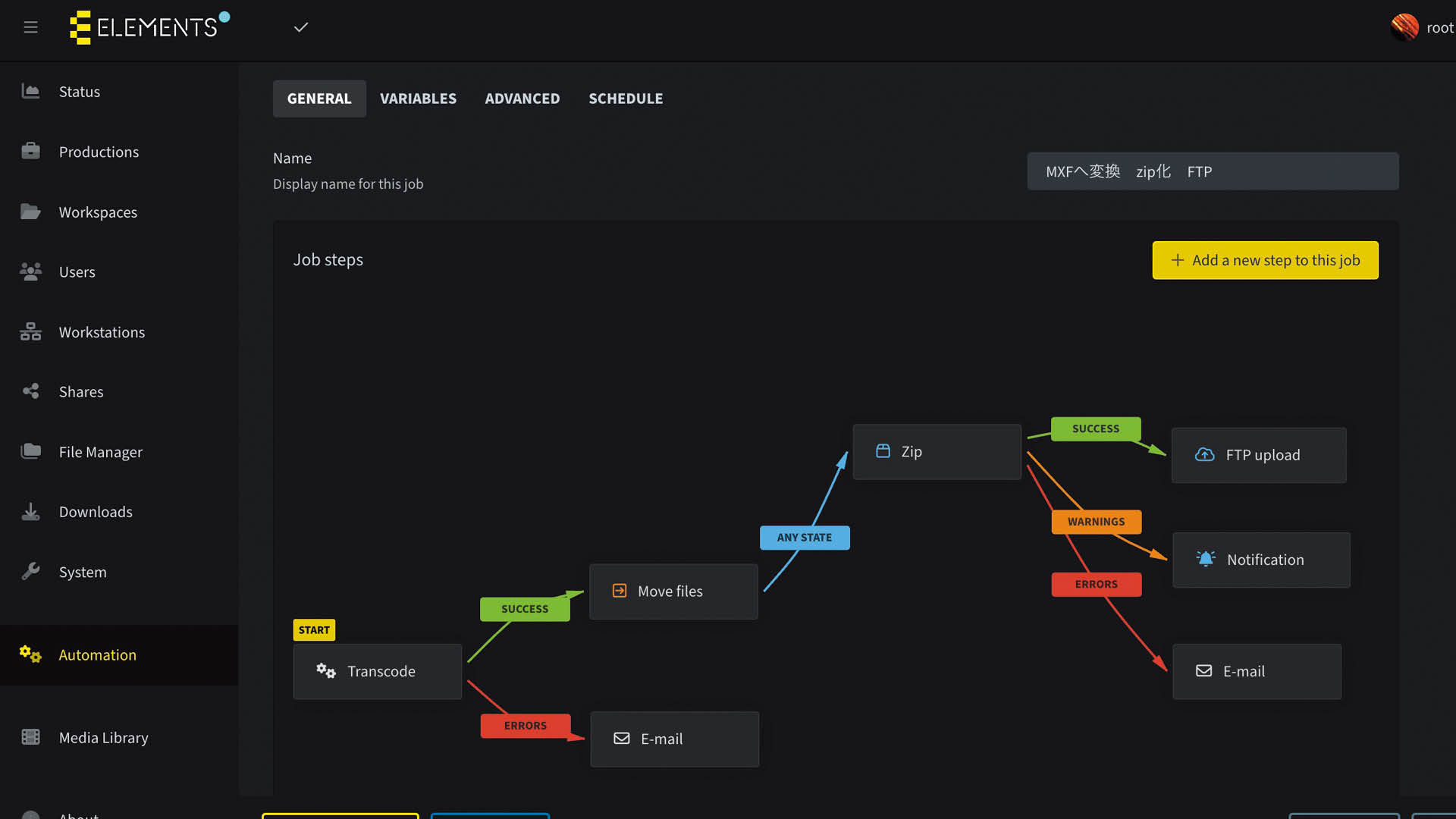The image size is (1456, 819).
Task: Click the Transcode gears icon
Action: [x=326, y=670]
